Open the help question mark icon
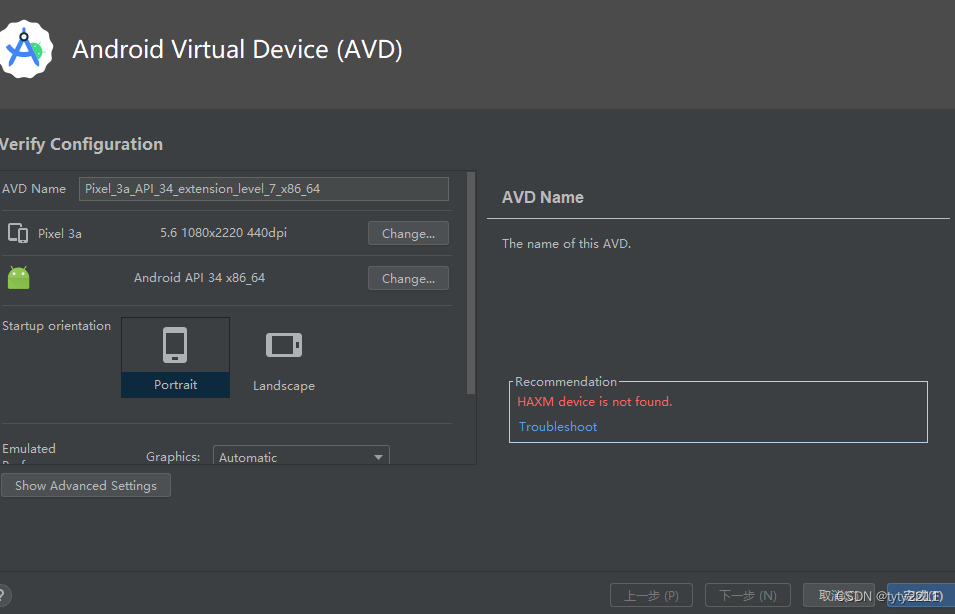Image resolution: width=955 pixels, height=614 pixels. pyautogui.click(x=3, y=595)
